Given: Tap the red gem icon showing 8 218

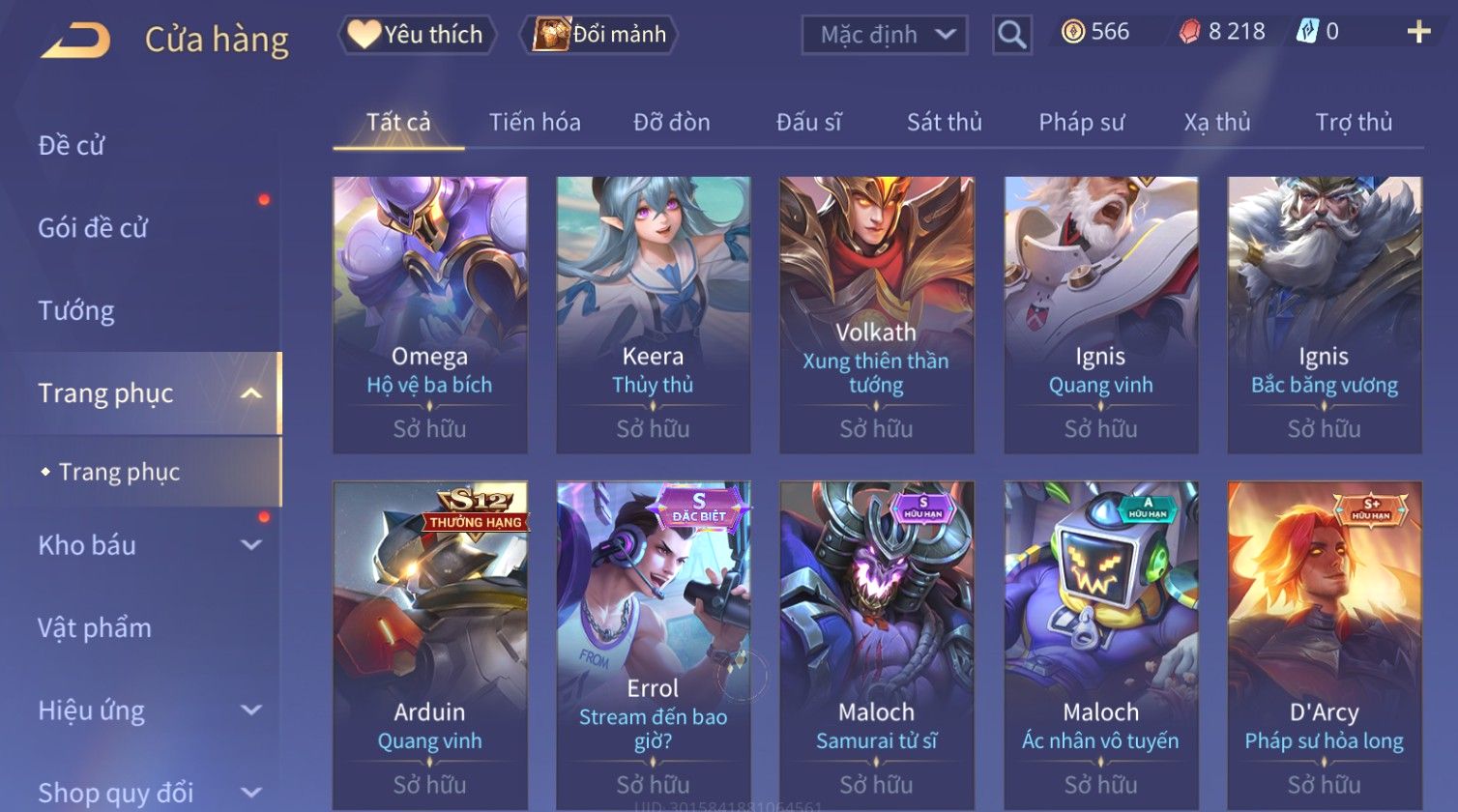Looking at the screenshot, I should coord(1189,33).
